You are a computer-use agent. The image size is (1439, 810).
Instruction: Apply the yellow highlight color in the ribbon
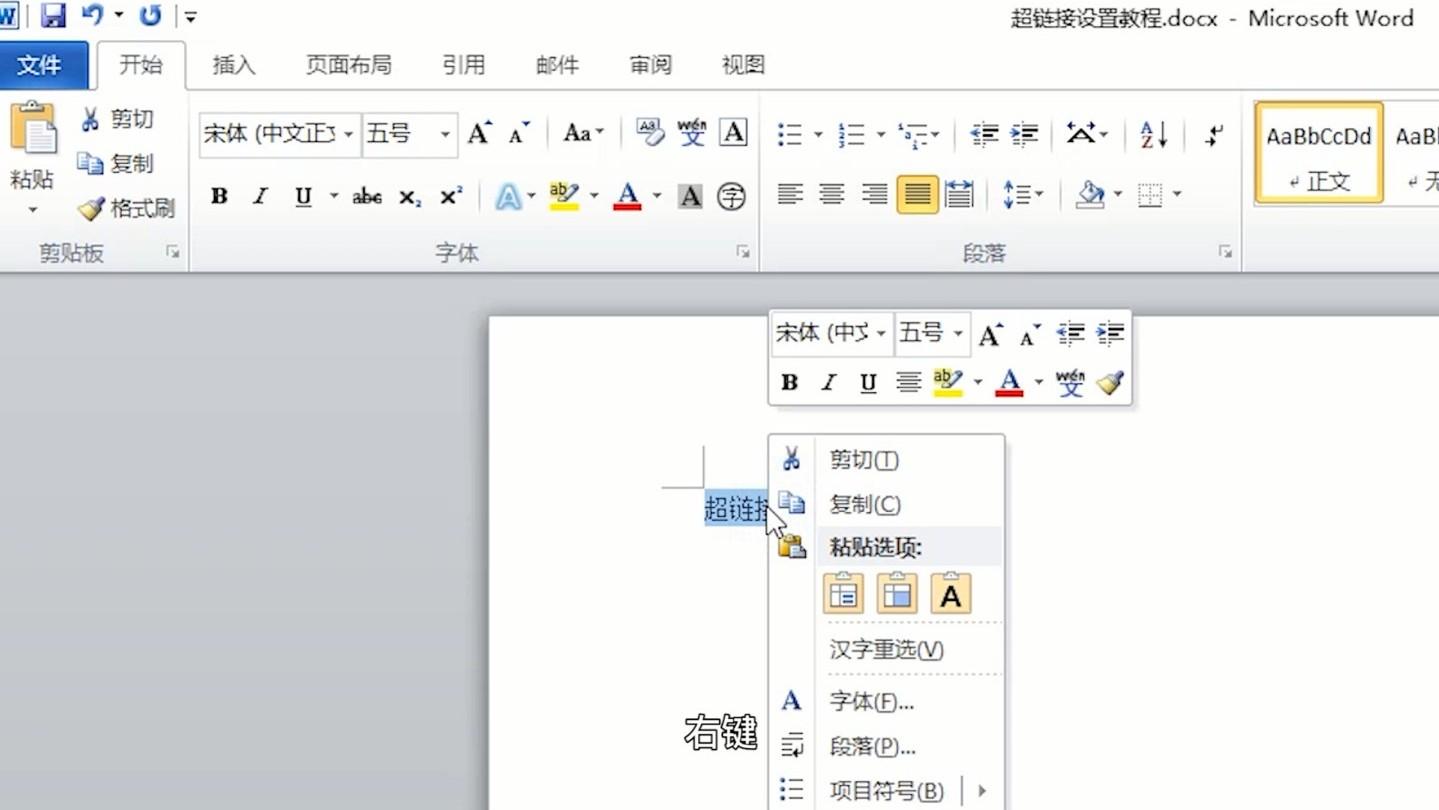coord(564,196)
